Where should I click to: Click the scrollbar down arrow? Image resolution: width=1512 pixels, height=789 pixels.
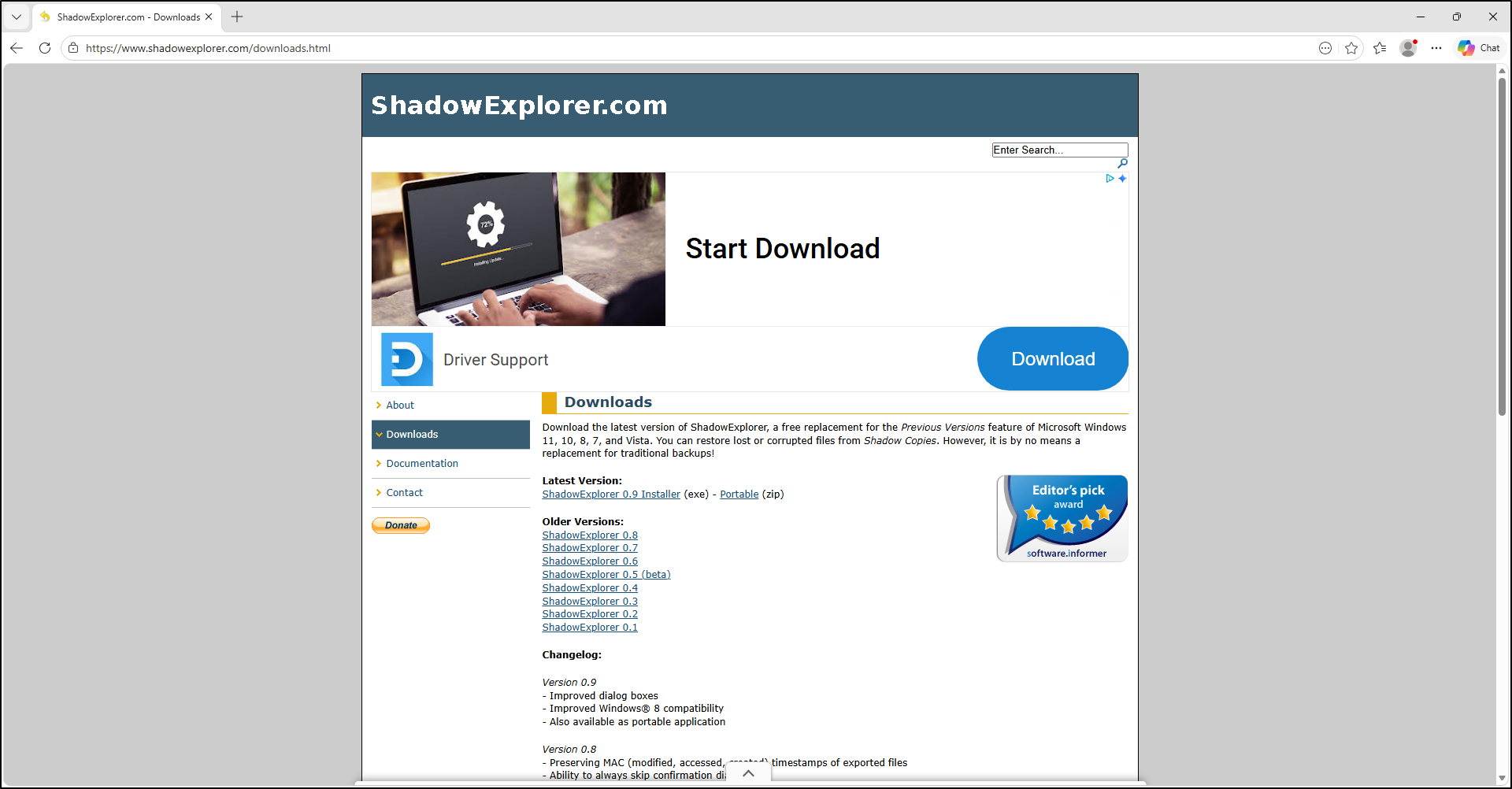[1502, 778]
